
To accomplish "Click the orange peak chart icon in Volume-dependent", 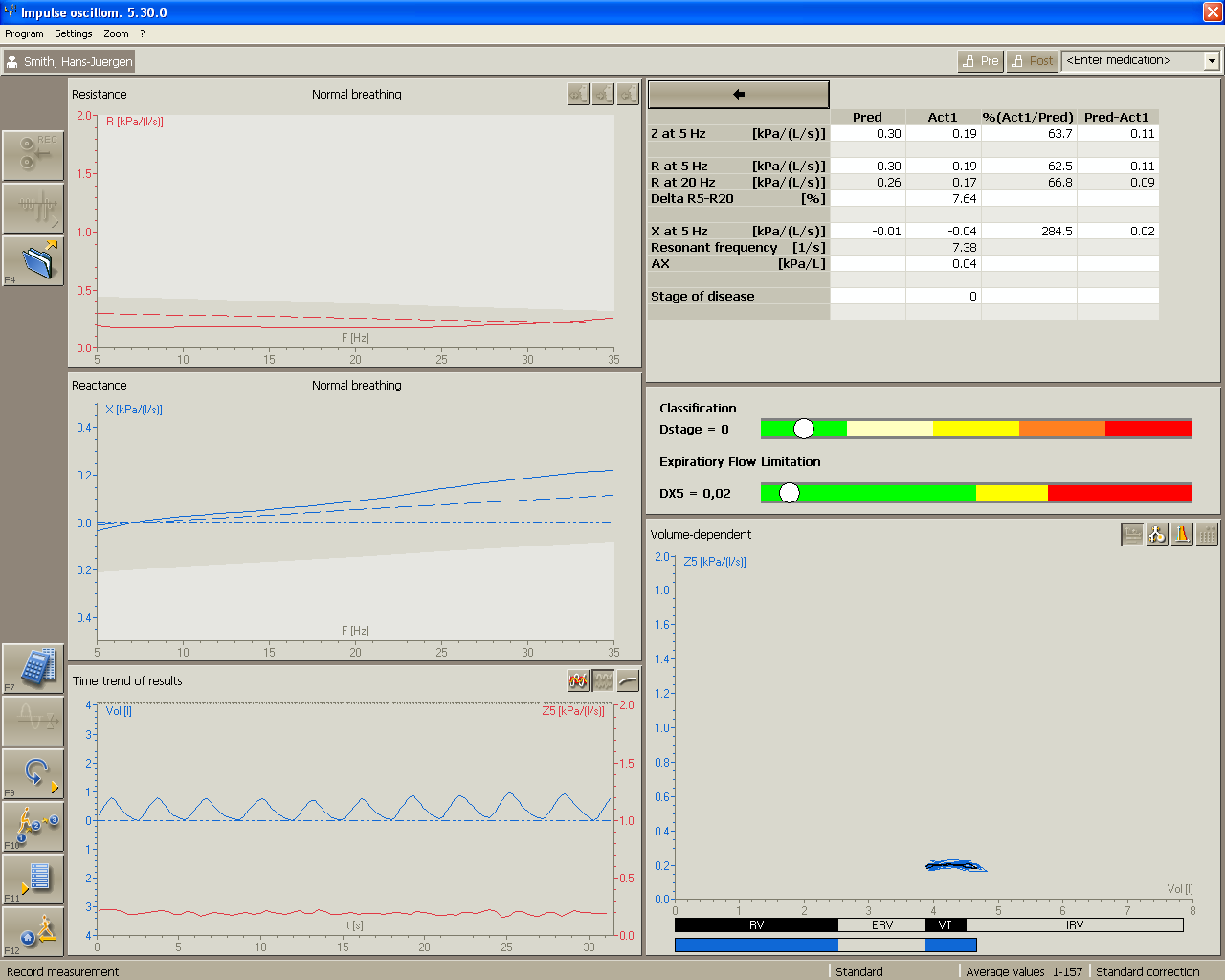I will pyautogui.click(x=1182, y=534).
